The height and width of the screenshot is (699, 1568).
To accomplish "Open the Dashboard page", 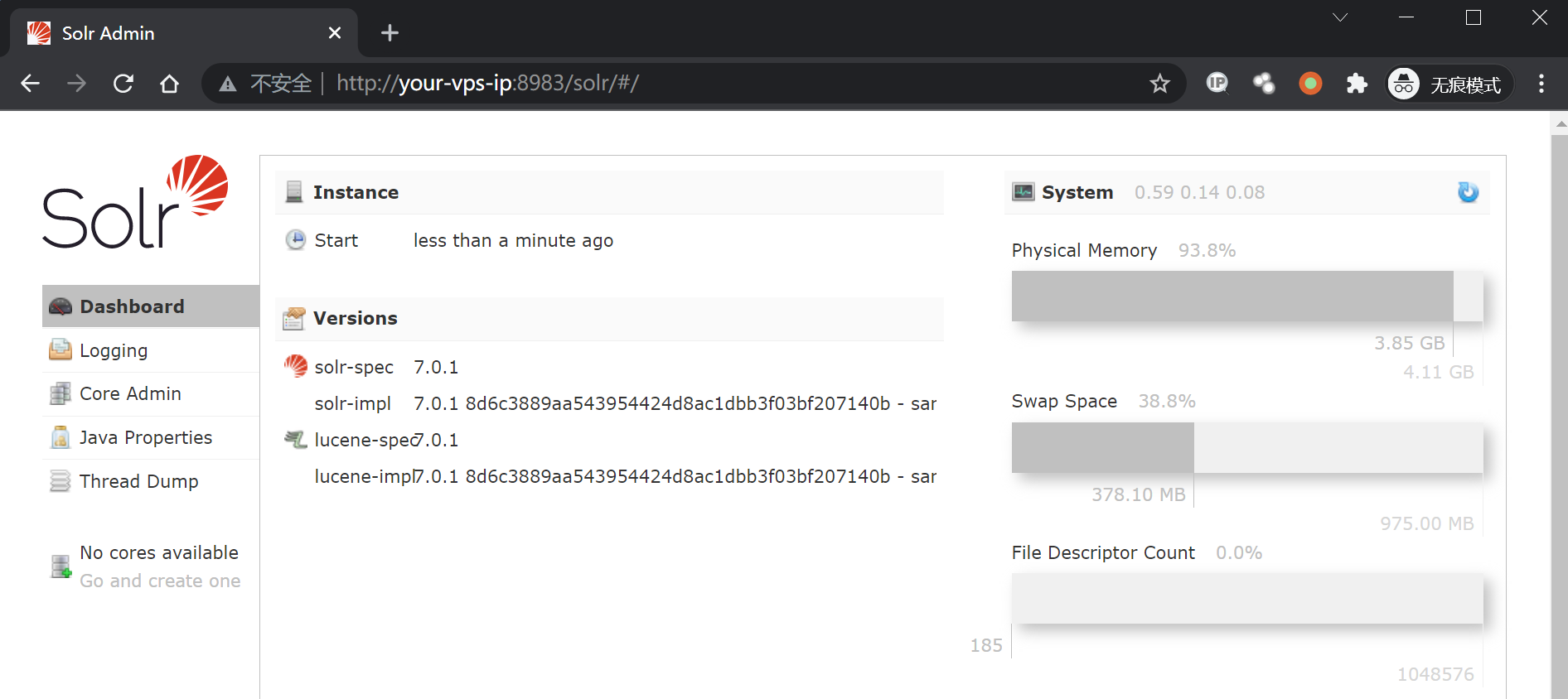I will click(132, 306).
